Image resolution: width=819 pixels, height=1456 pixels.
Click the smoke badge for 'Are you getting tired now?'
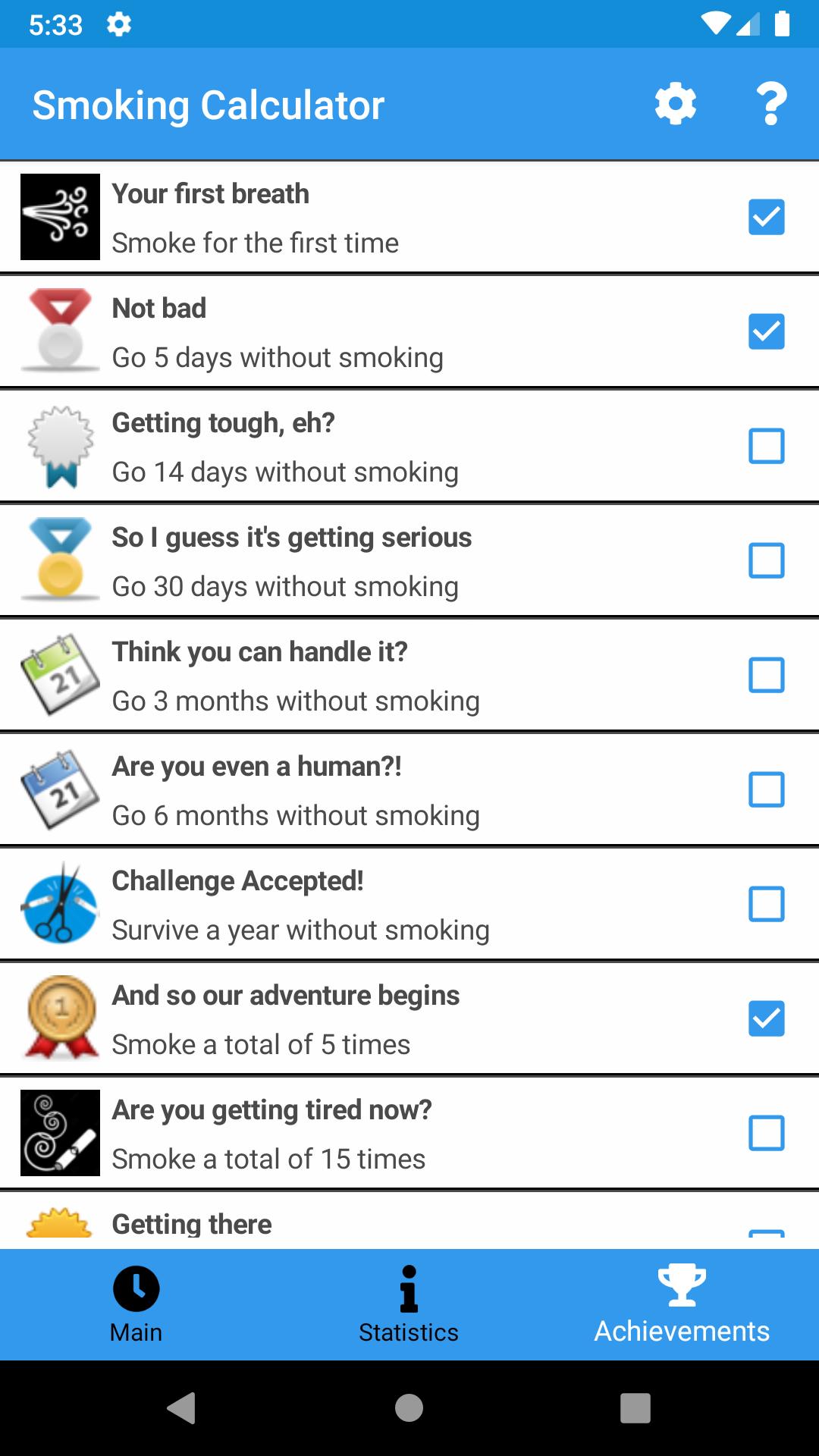pos(60,1133)
